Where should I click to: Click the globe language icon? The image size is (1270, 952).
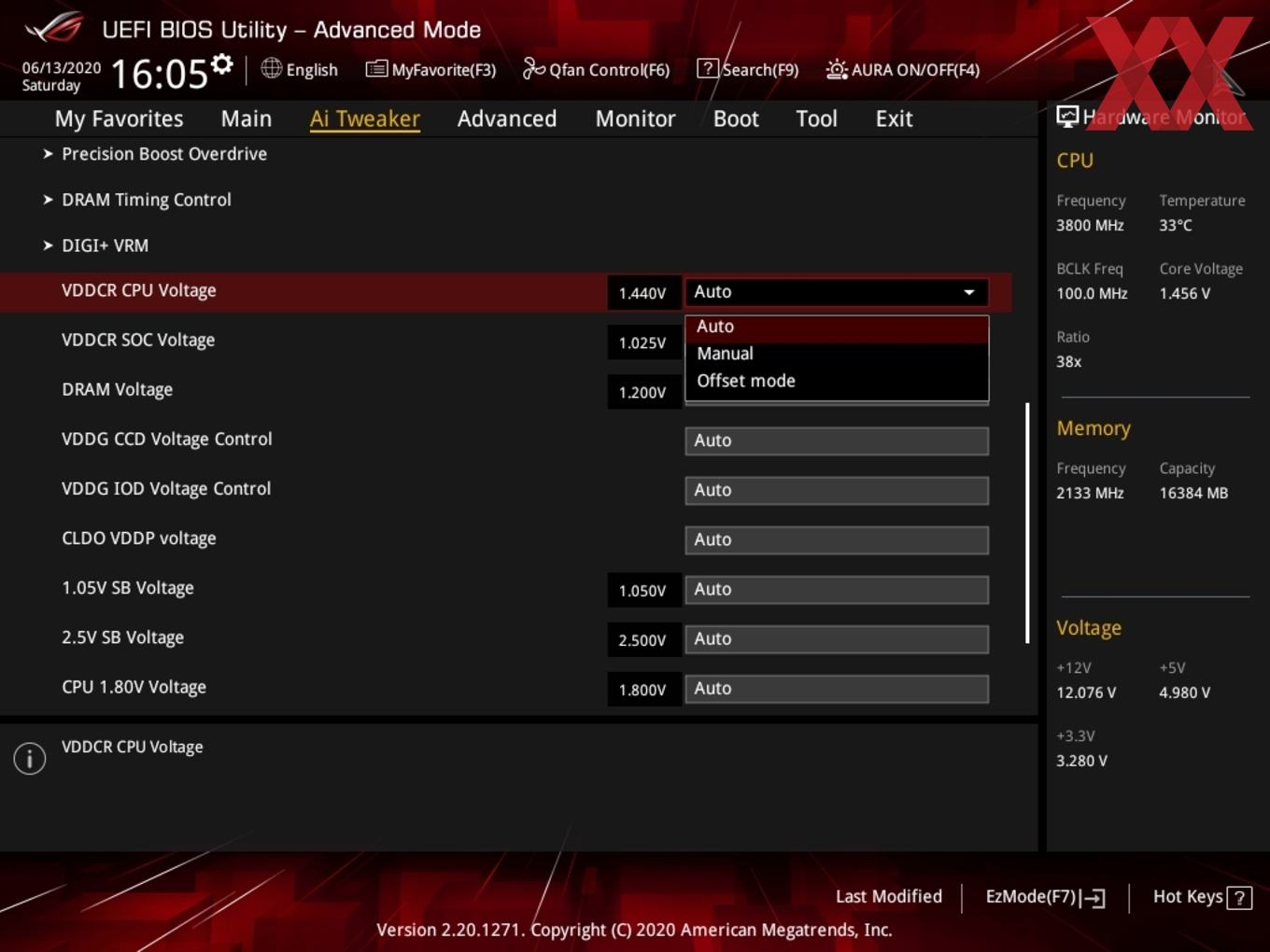271,68
